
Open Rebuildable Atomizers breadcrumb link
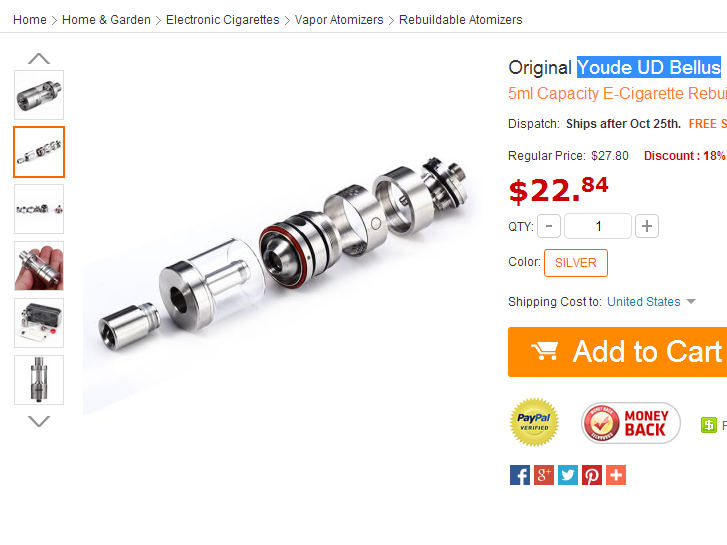[460, 20]
